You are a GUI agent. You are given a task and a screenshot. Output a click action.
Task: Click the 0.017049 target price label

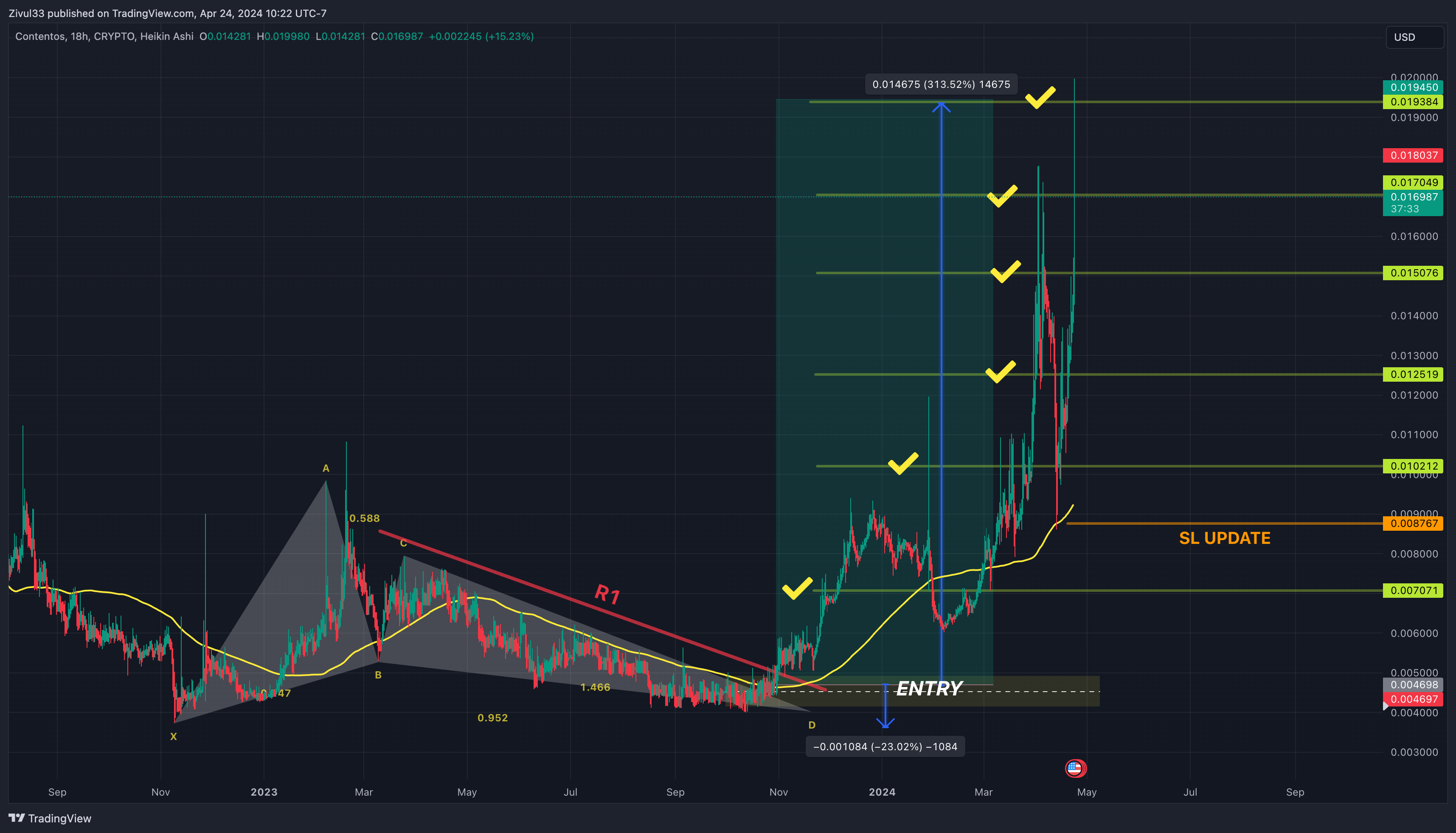pyautogui.click(x=1413, y=183)
